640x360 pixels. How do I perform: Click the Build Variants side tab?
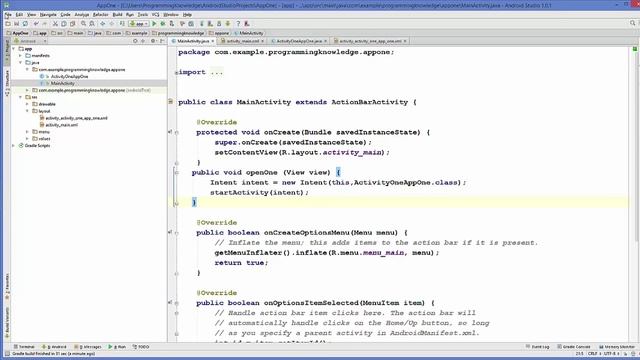(7, 322)
